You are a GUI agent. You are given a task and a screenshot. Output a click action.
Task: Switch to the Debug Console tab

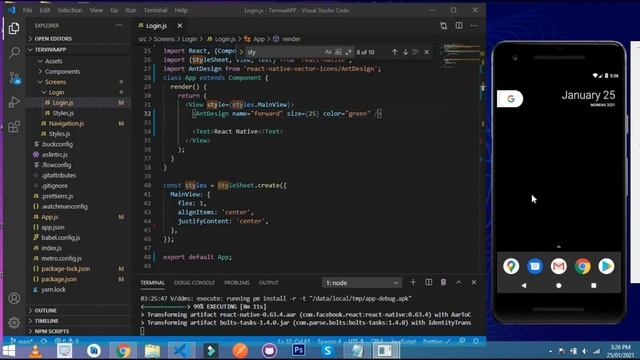pos(194,283)
